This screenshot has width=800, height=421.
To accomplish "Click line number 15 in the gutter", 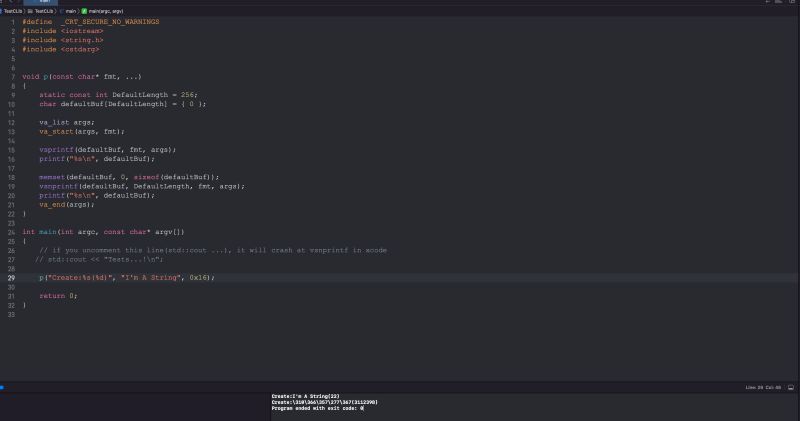I will coord(11,150).
